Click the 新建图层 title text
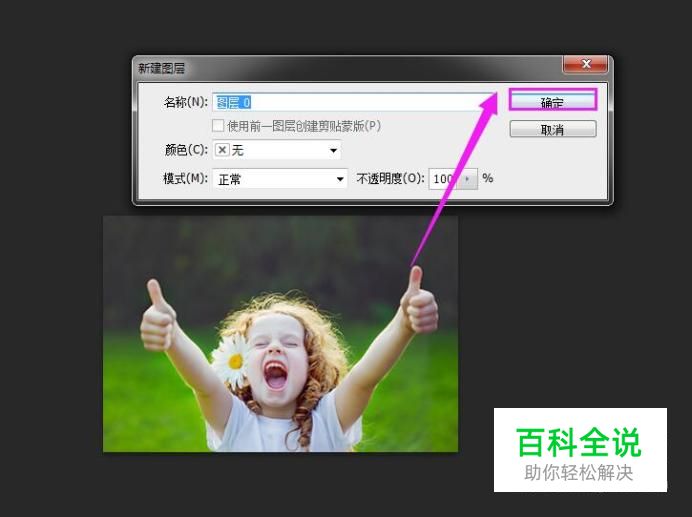 (161, 68)
